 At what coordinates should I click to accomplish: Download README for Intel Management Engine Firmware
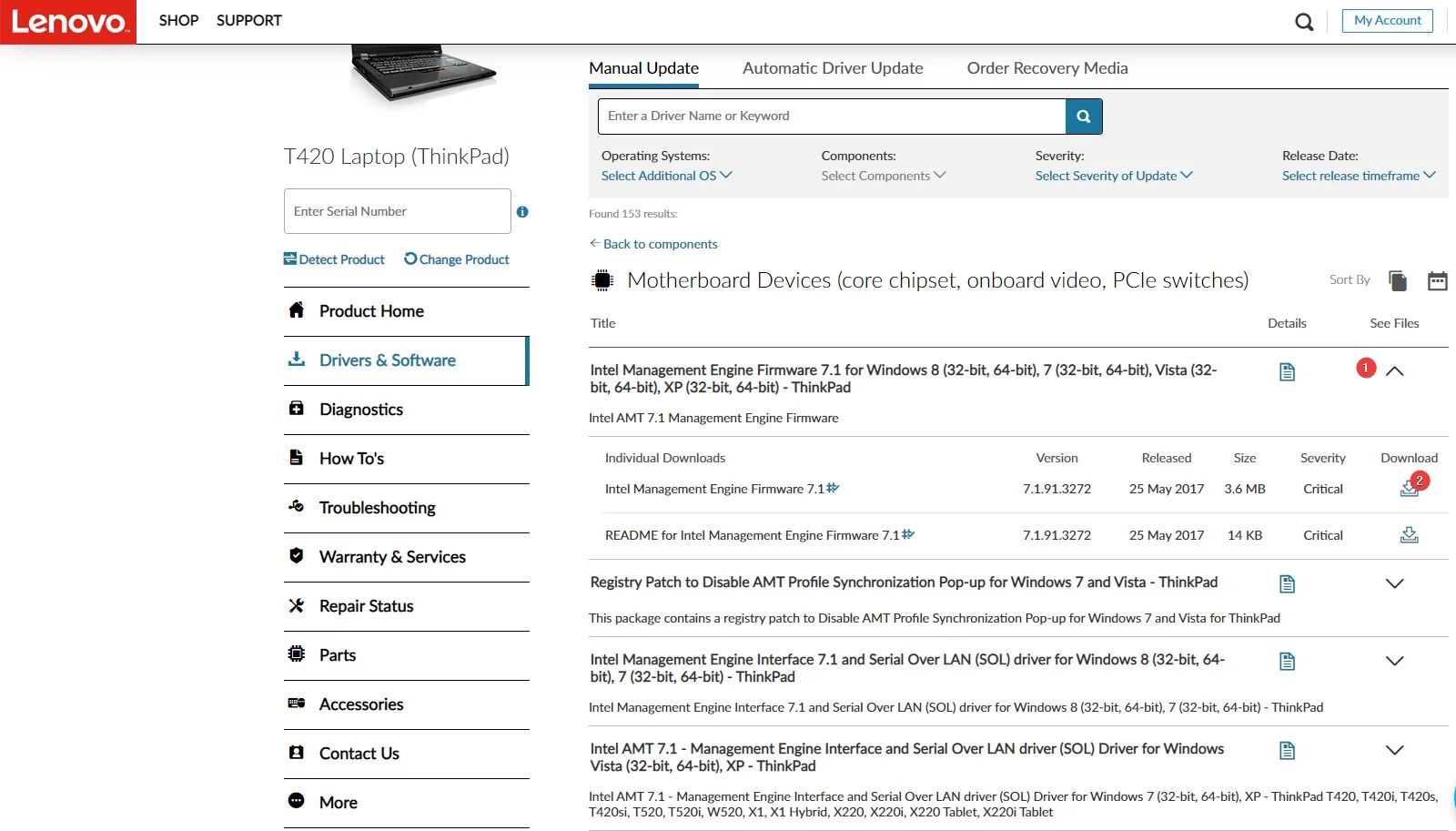pos(1409,535)
